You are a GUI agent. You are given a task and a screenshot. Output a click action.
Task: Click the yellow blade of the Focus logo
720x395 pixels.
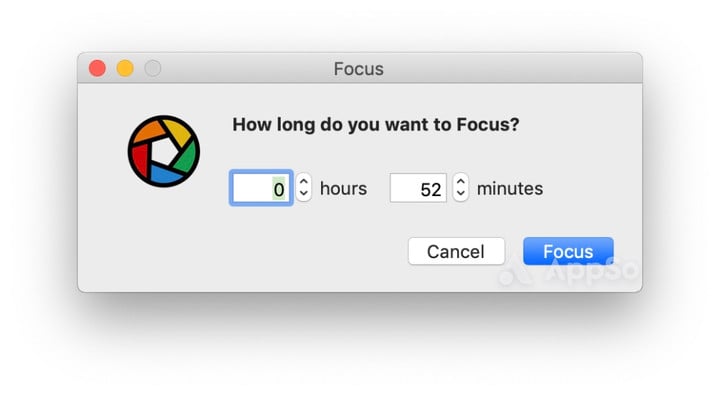point(179,130)
